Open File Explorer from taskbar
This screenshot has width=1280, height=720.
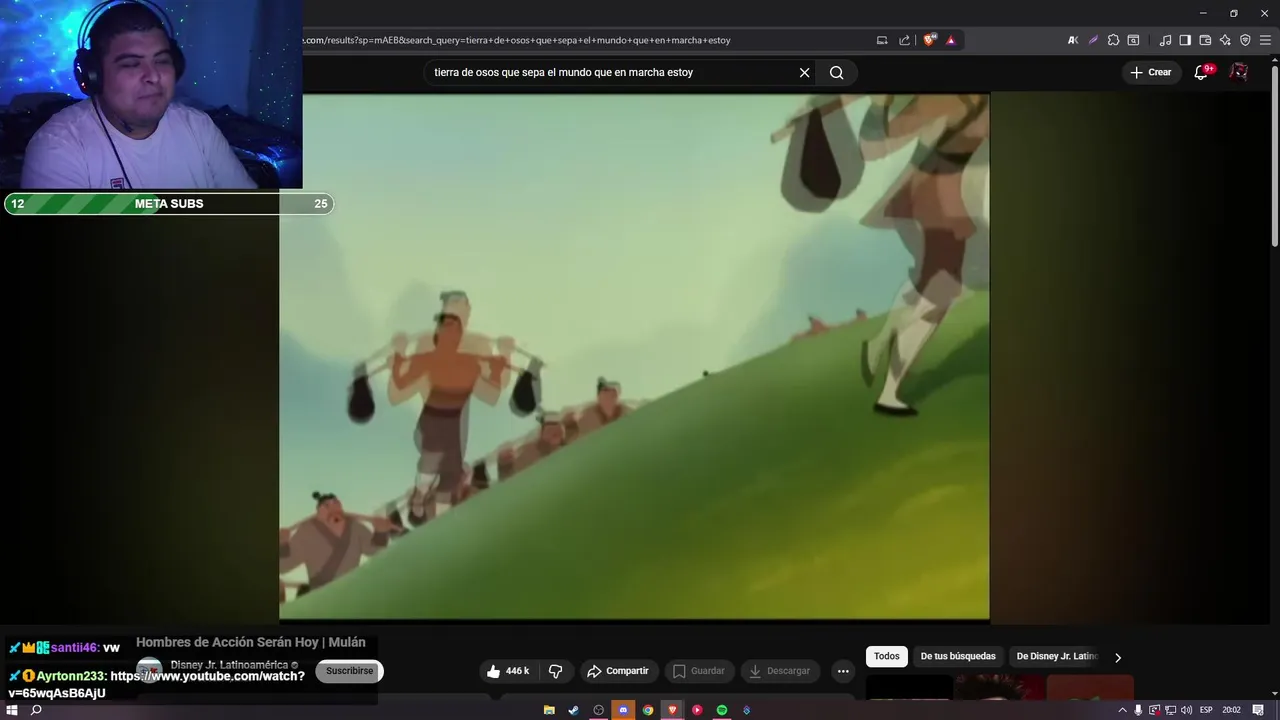pos(549,710)
